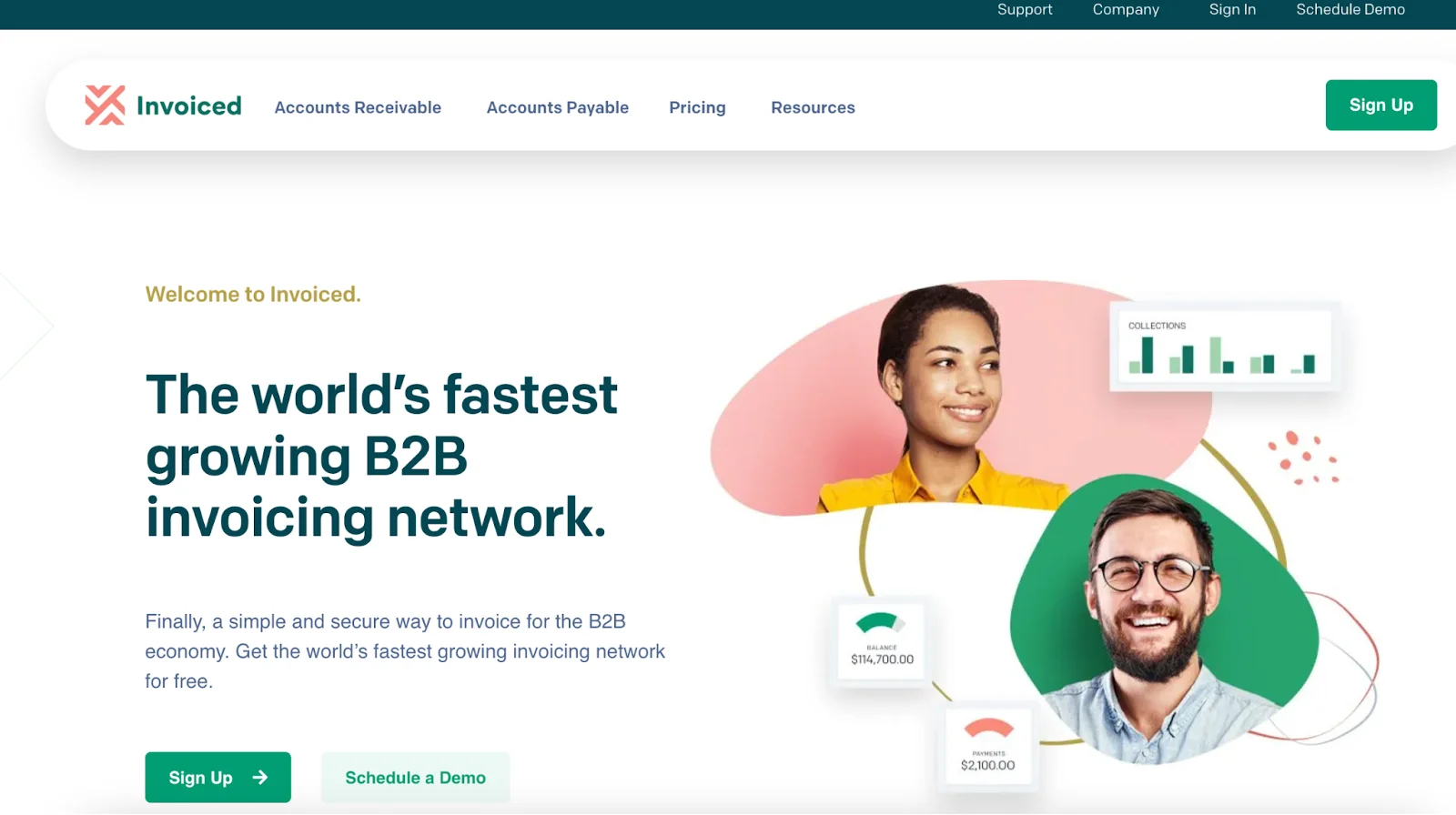Open the Support link in top bar
This screenshot has width=1456, height=815.
1025,9
